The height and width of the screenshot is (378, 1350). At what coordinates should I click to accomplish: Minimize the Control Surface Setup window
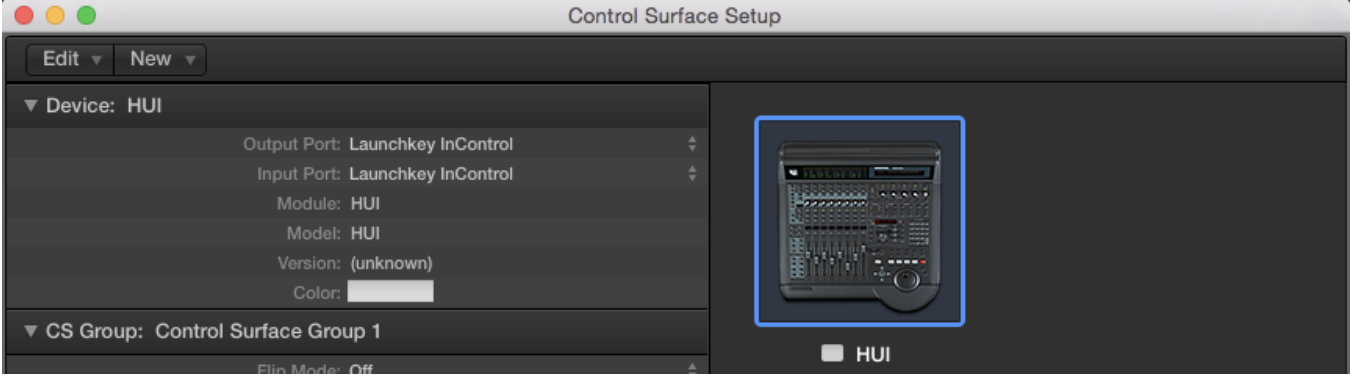(55, 16)
